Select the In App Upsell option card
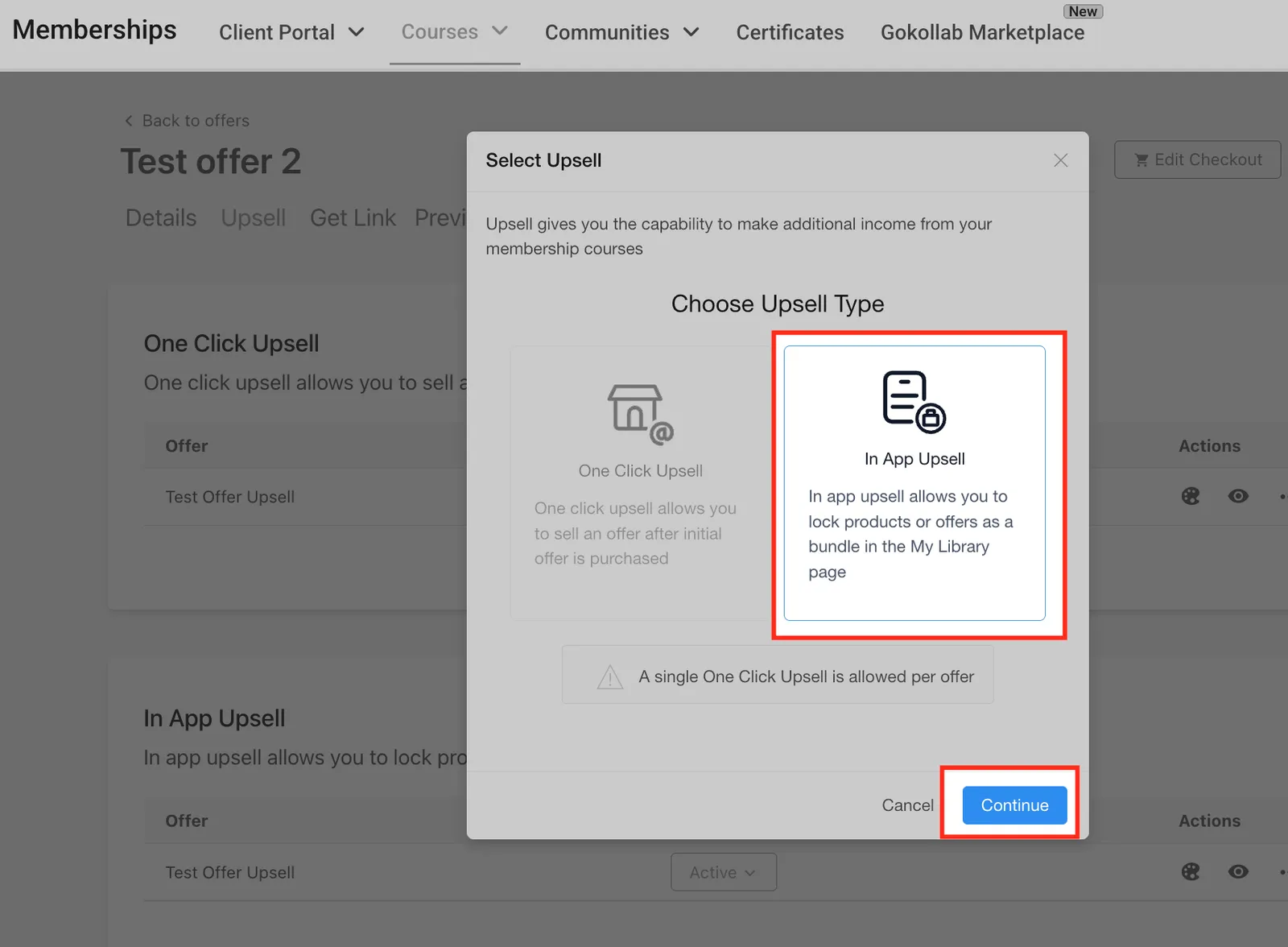 914,483
